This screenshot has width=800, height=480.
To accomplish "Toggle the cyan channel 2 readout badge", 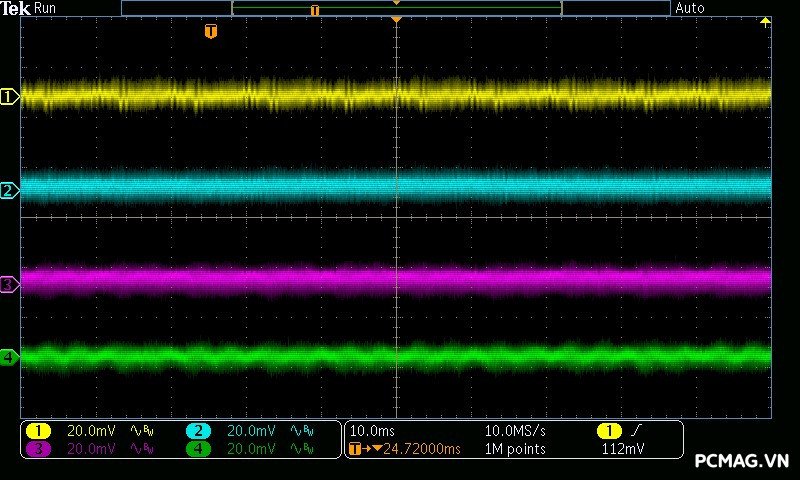I will click(198, 431).
